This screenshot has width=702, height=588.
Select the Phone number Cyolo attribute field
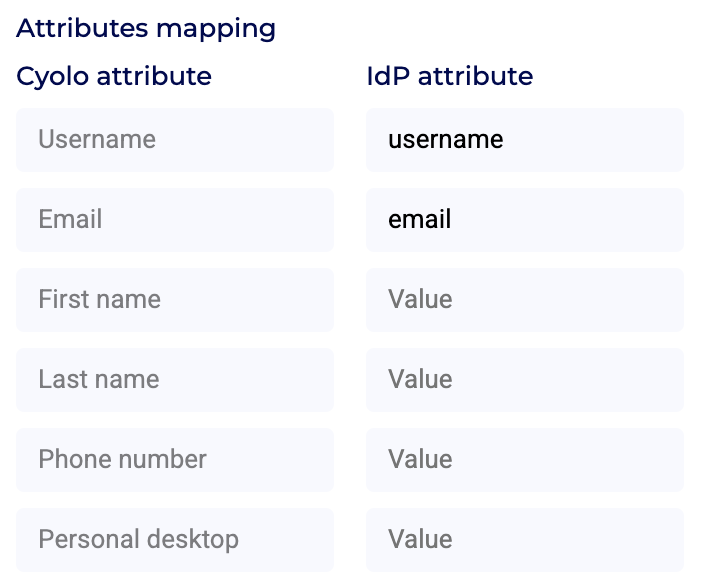[x=175, y=460]
